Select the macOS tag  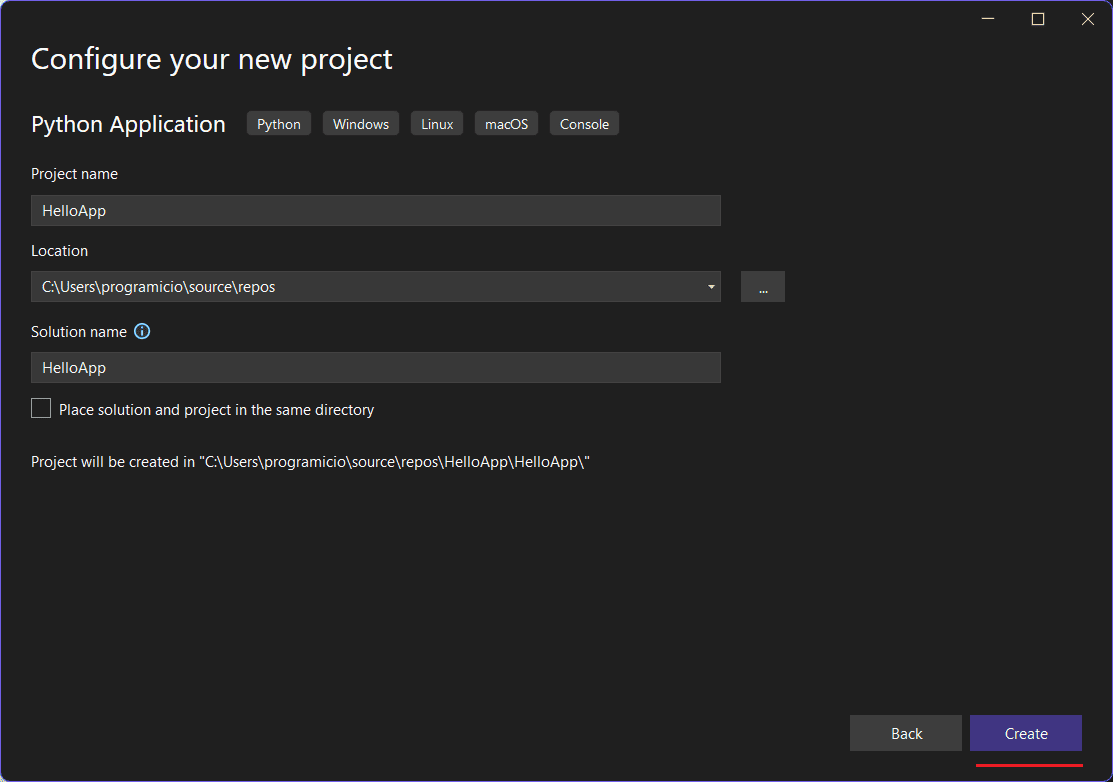(506, 123)
